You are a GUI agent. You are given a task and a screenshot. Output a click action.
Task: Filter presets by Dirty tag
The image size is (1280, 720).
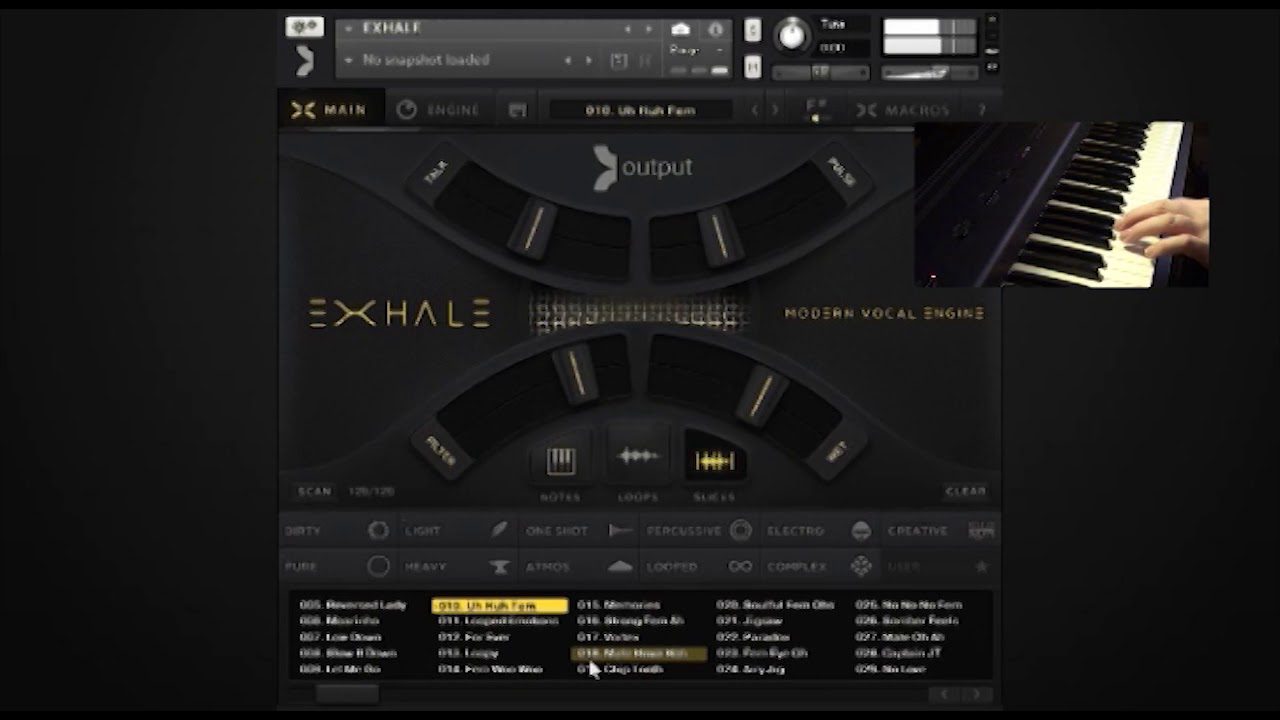click(x=338, y=531)
